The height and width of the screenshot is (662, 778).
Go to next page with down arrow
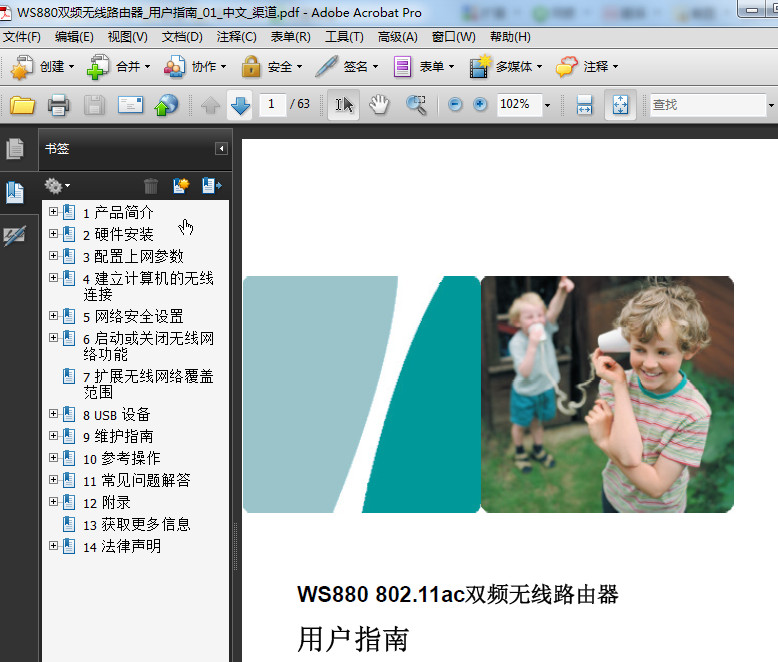tap(240, 105)
